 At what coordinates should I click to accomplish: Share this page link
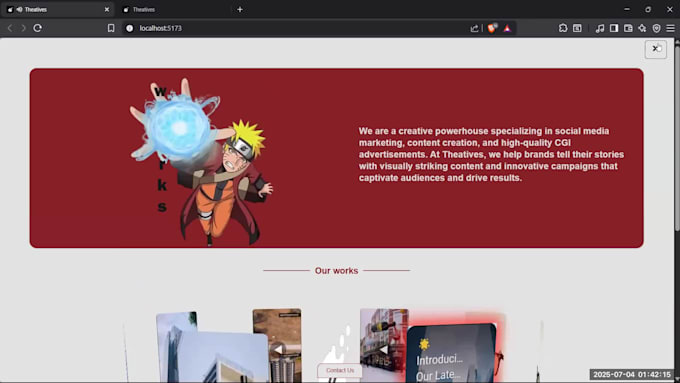(x=474, y=28)
